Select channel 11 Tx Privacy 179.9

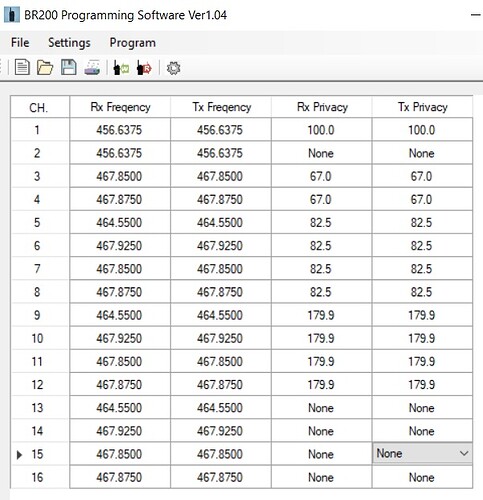click(422, 361)
